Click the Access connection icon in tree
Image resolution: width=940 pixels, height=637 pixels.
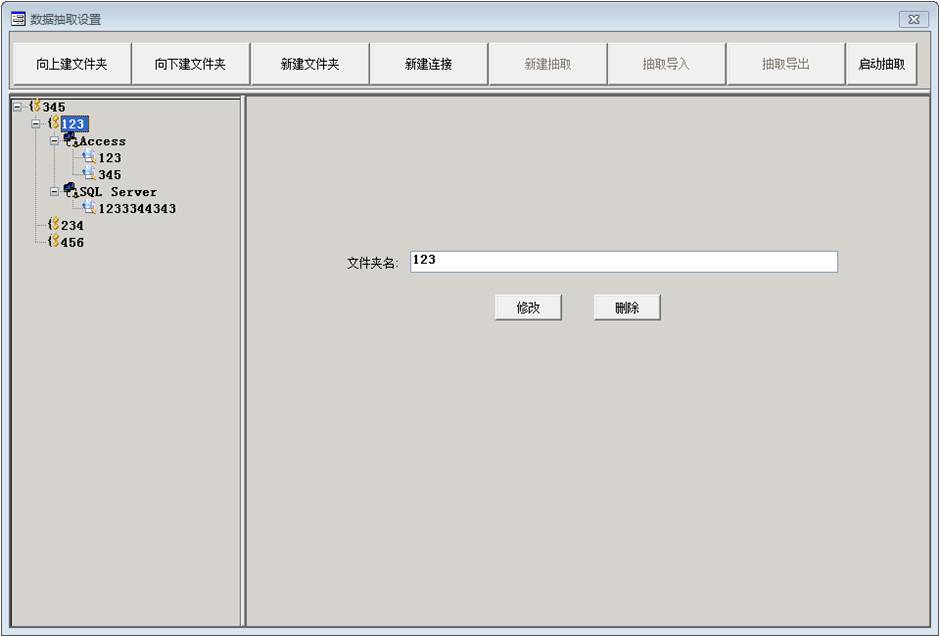pyautogui.click(x=70, y=140)
